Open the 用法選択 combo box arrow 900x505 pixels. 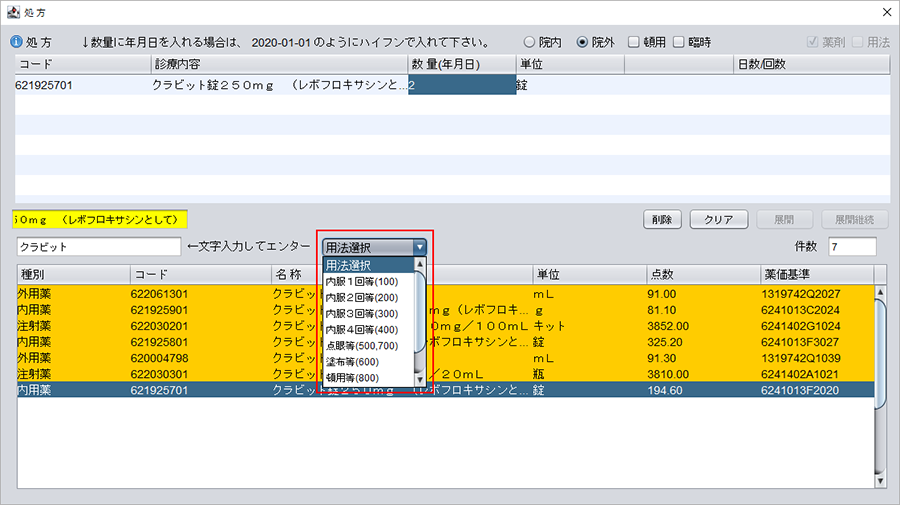pos(420,247)
